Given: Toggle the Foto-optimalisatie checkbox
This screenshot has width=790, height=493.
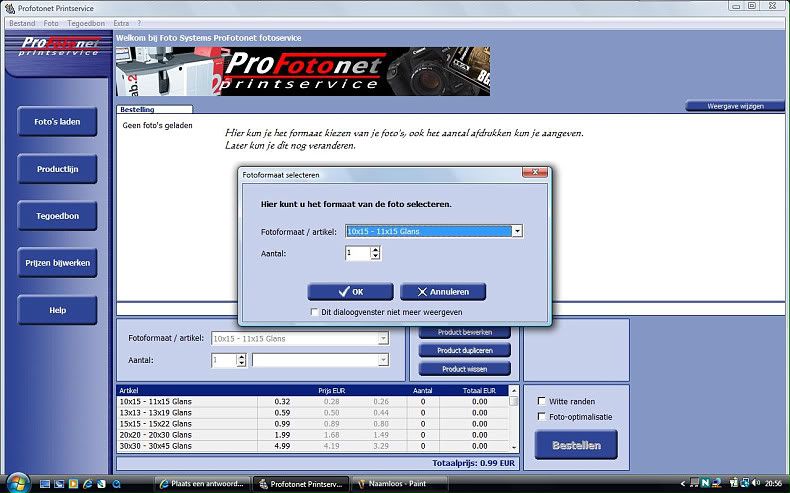Looking at the screenshot, I should 542,416.
